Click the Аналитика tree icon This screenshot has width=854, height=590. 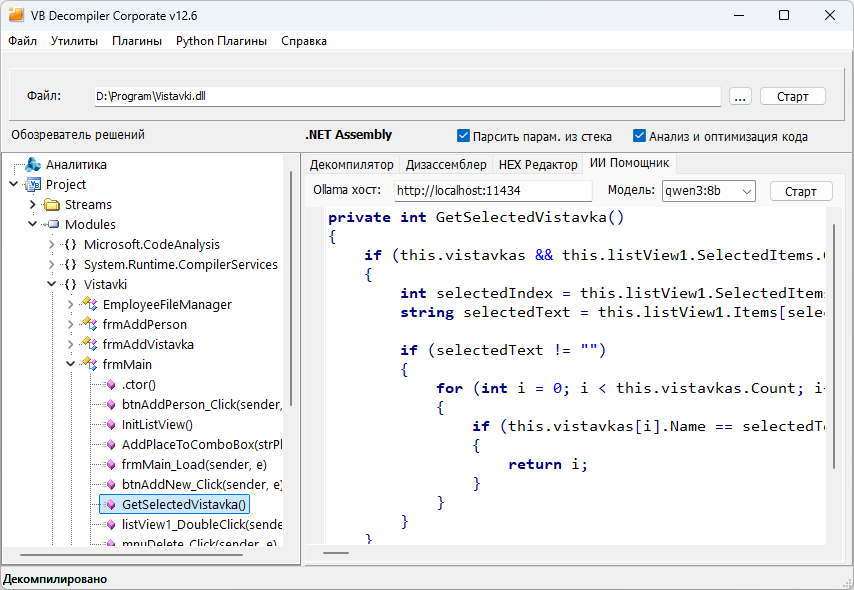pyautogui.click(x=33, y=164)
